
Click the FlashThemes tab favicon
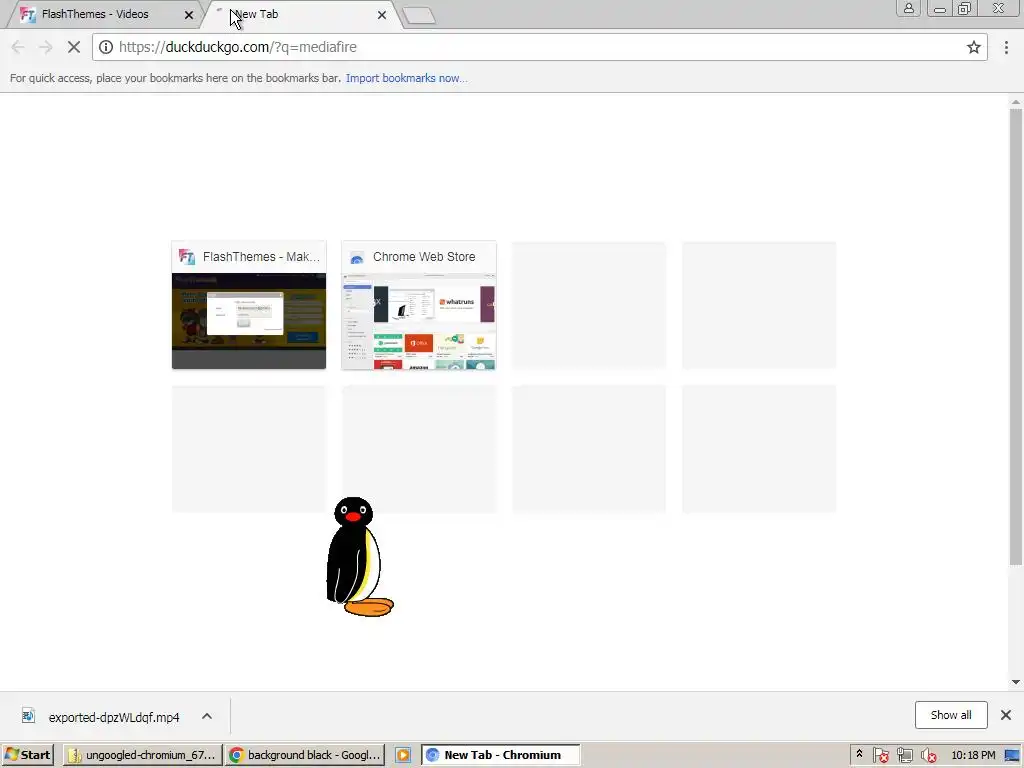click(27, 14)
